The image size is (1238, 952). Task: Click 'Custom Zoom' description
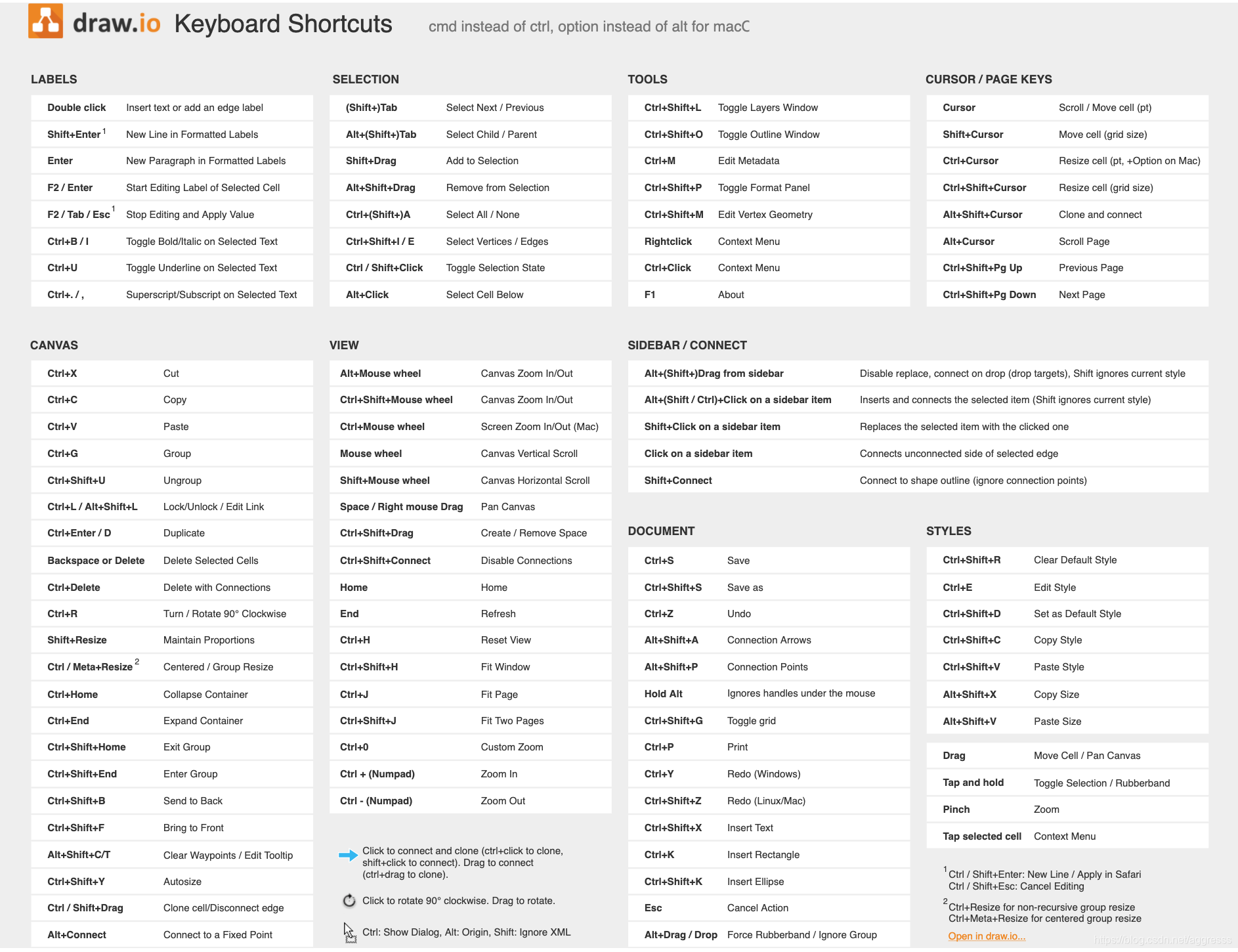pos(512,747)
